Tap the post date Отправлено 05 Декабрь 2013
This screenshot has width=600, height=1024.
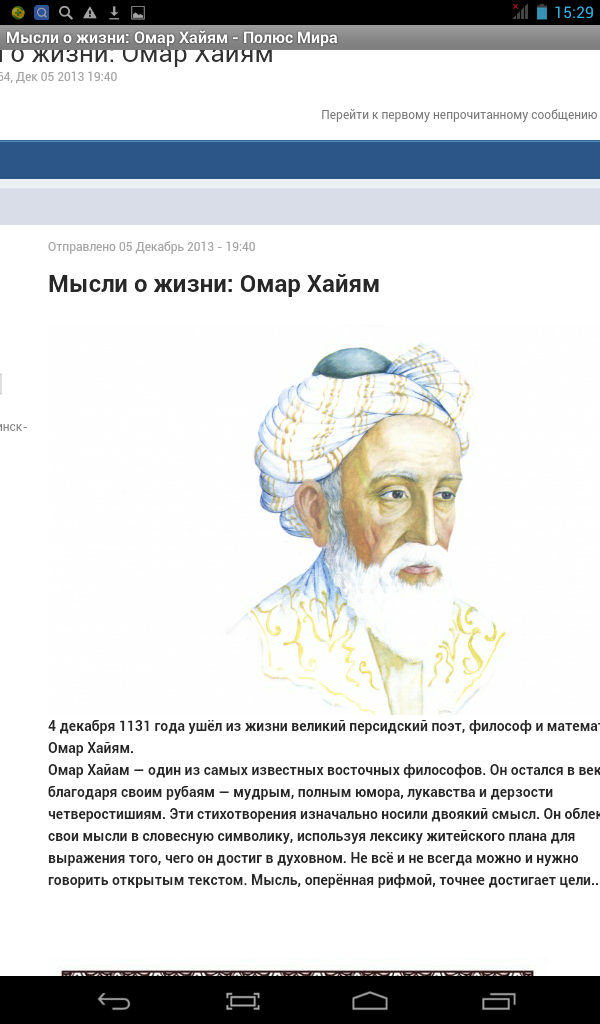[x=151, y=247]
